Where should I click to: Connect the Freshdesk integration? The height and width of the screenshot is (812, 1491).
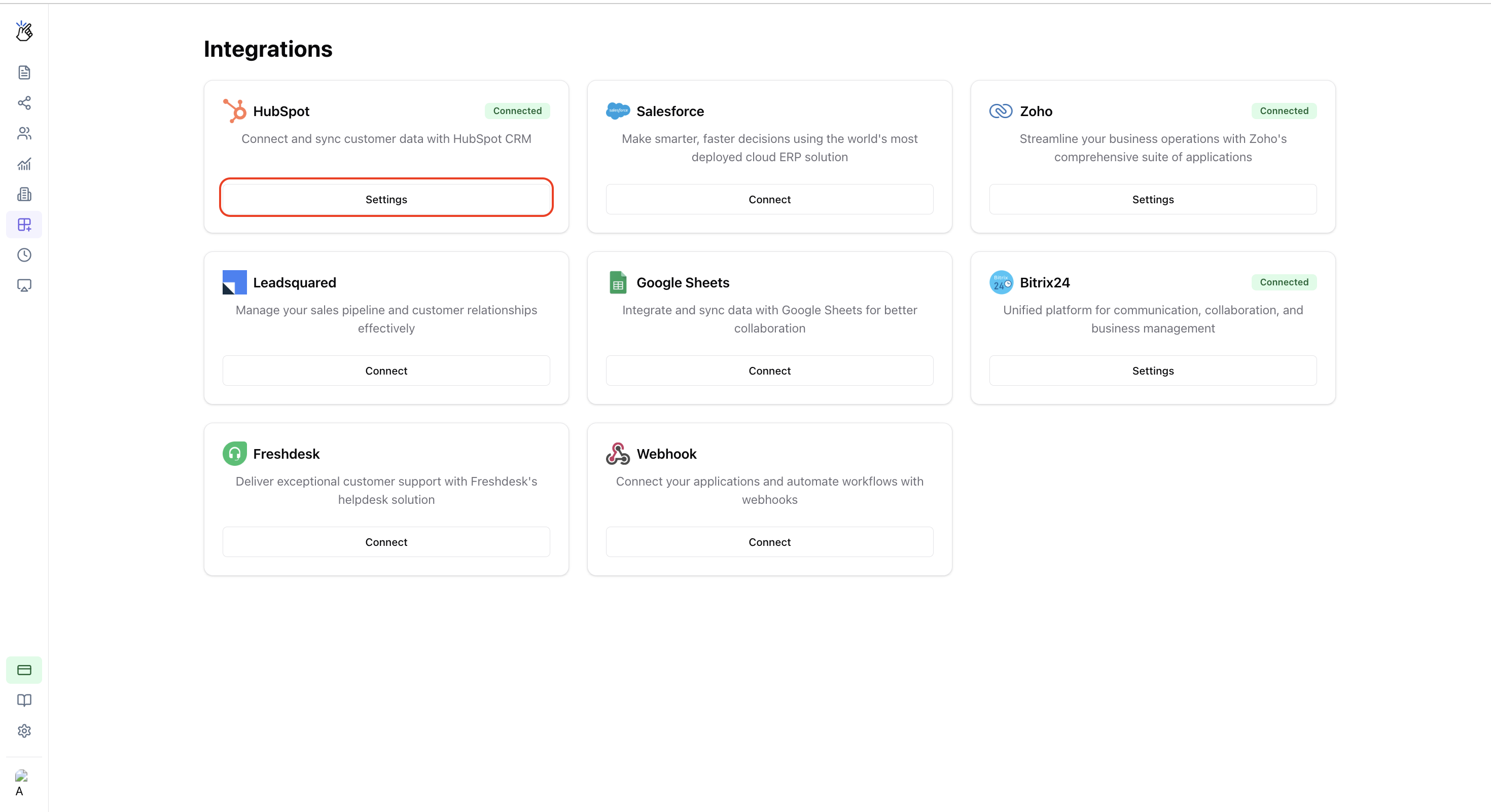click(x=386, y=542)
